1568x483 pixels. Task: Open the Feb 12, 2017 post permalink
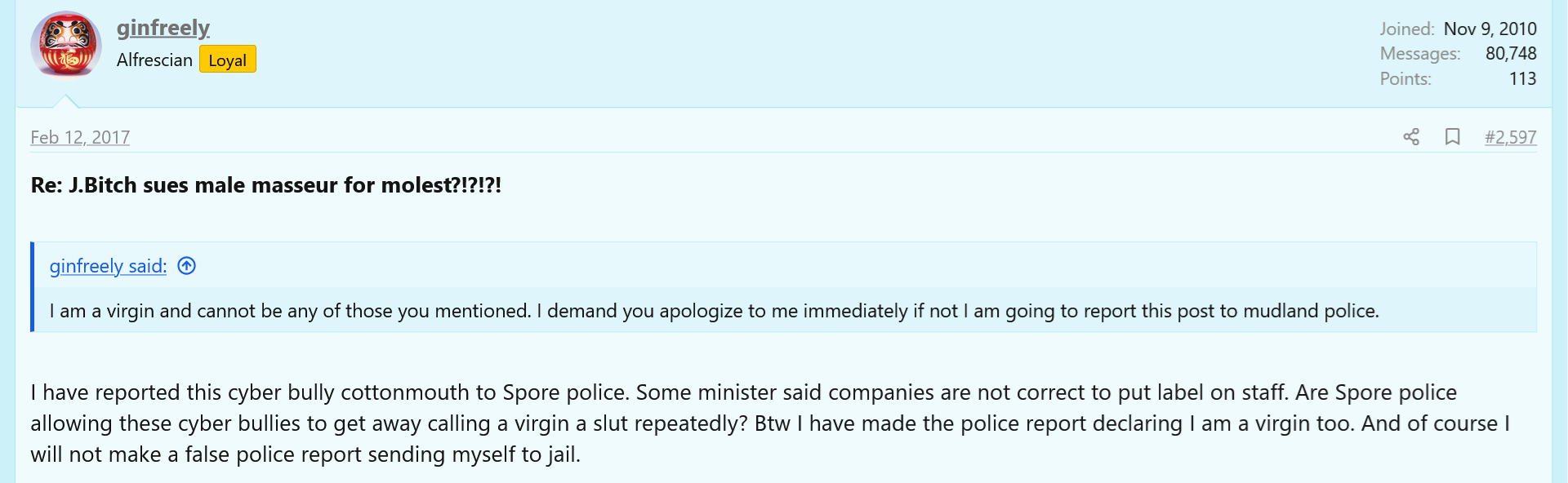pyautogui.click(x=80, y=137)
